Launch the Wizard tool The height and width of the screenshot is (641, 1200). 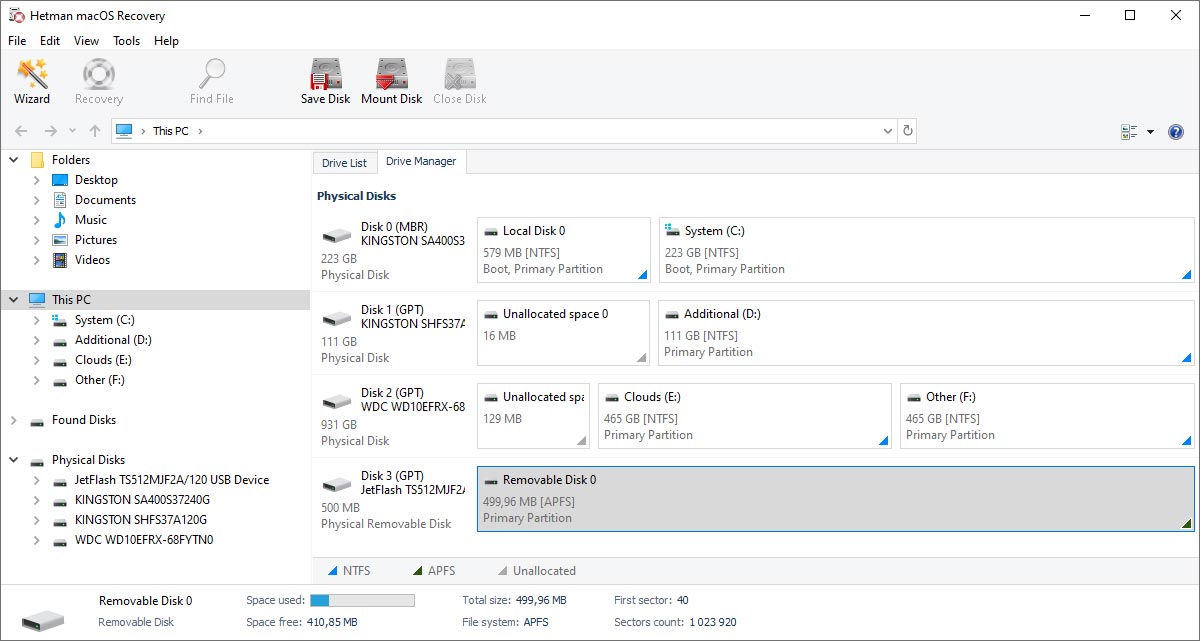click(x=32, y=82)
